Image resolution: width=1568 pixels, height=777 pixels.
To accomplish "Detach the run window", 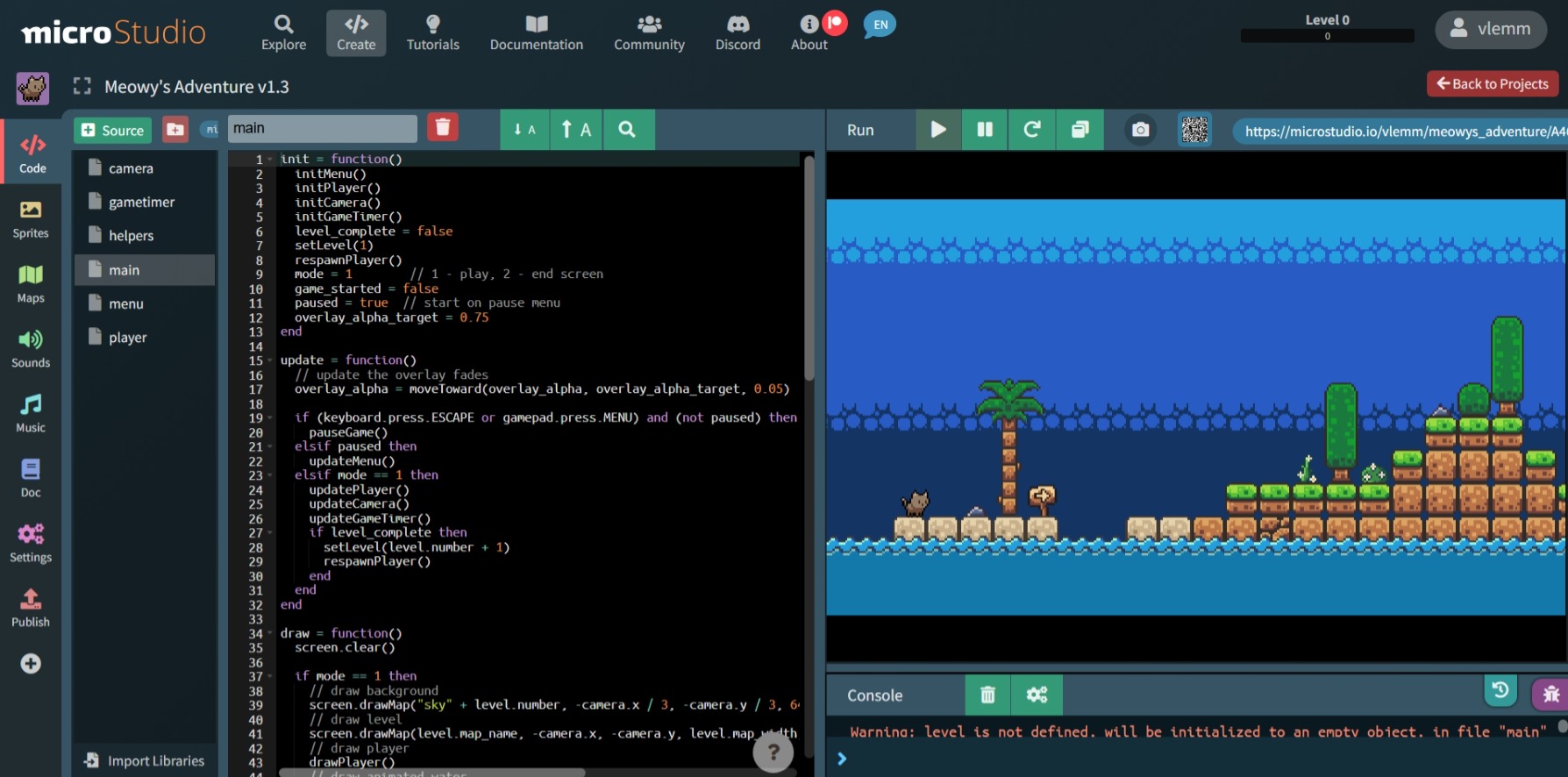I will [1080, 130].
